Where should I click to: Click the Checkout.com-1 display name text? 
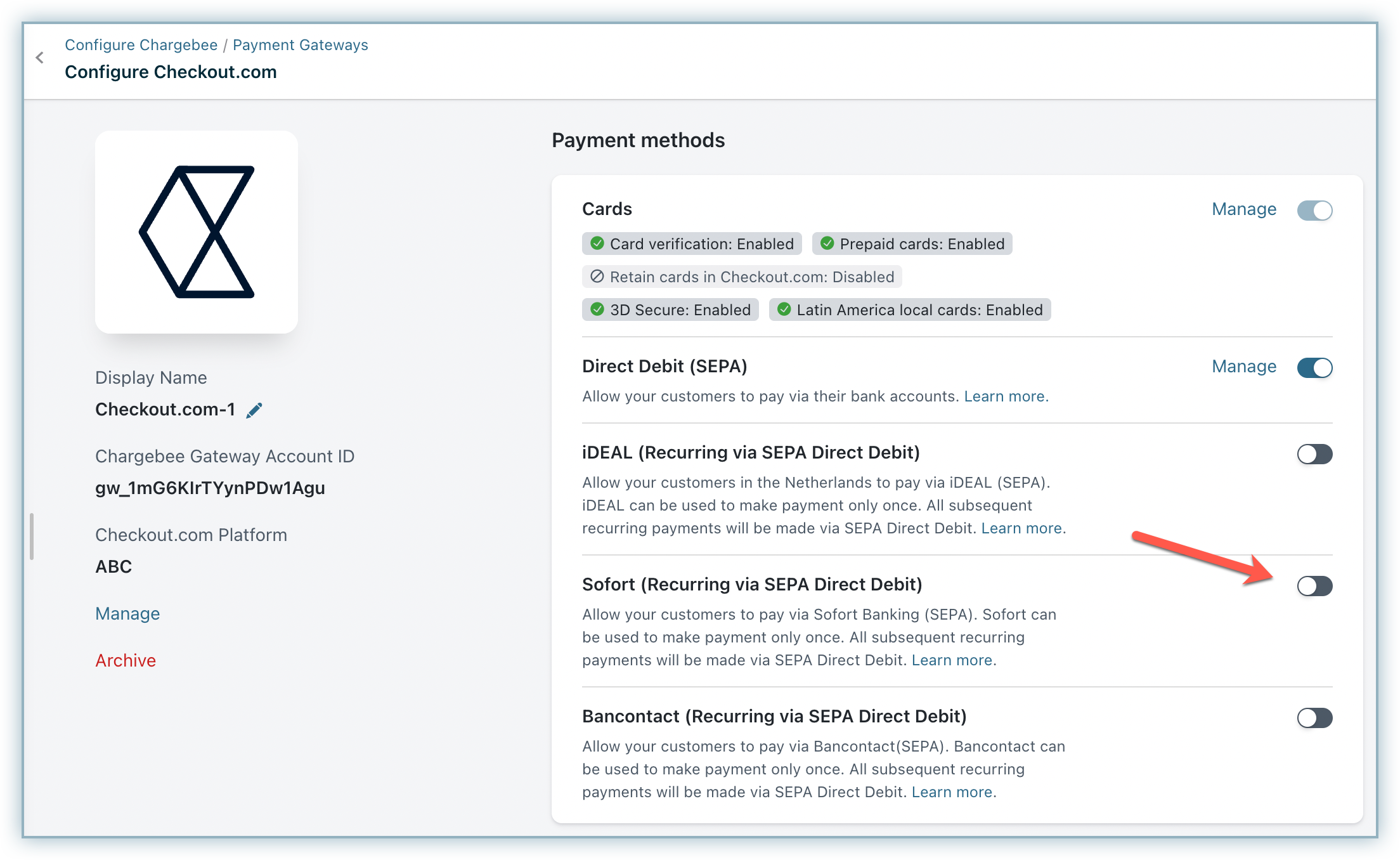[165, 409]
